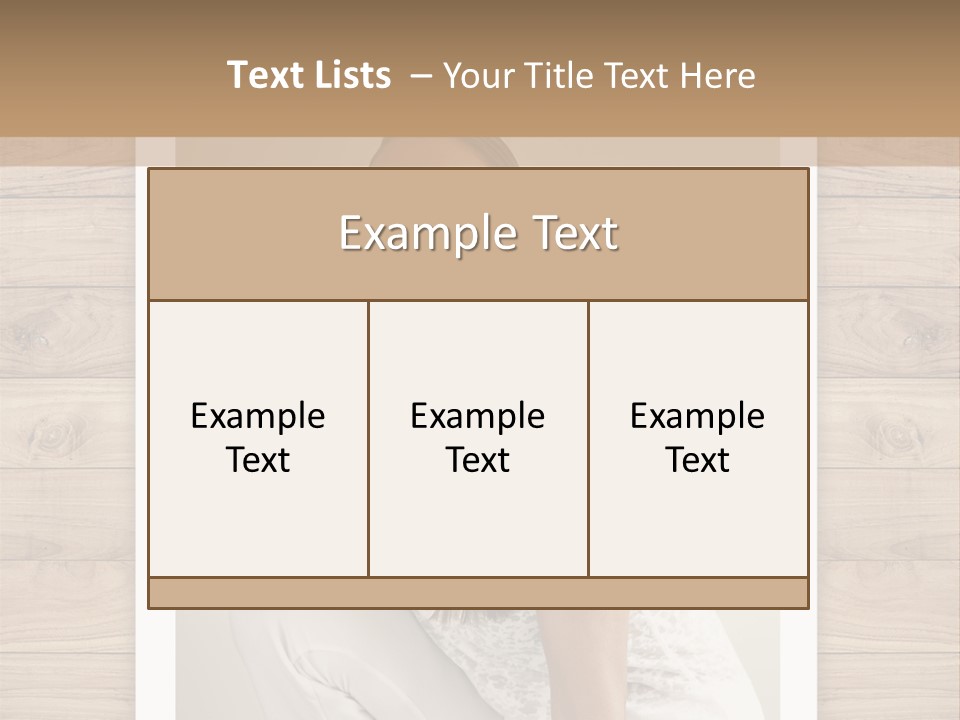This screenshot has width=960, height=720.
Task: Click the bold "Text Lists" title words
Action: pos(309,75)
